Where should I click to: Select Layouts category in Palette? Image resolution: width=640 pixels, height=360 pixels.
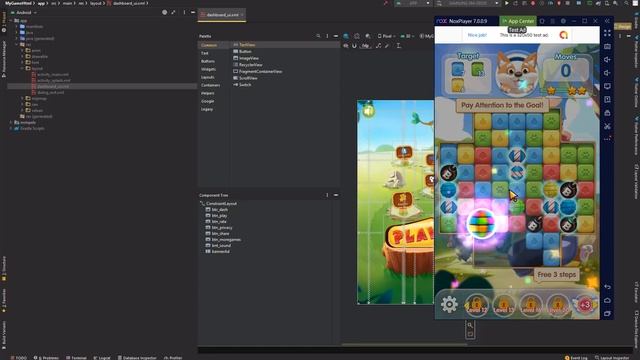pos(207,77)
